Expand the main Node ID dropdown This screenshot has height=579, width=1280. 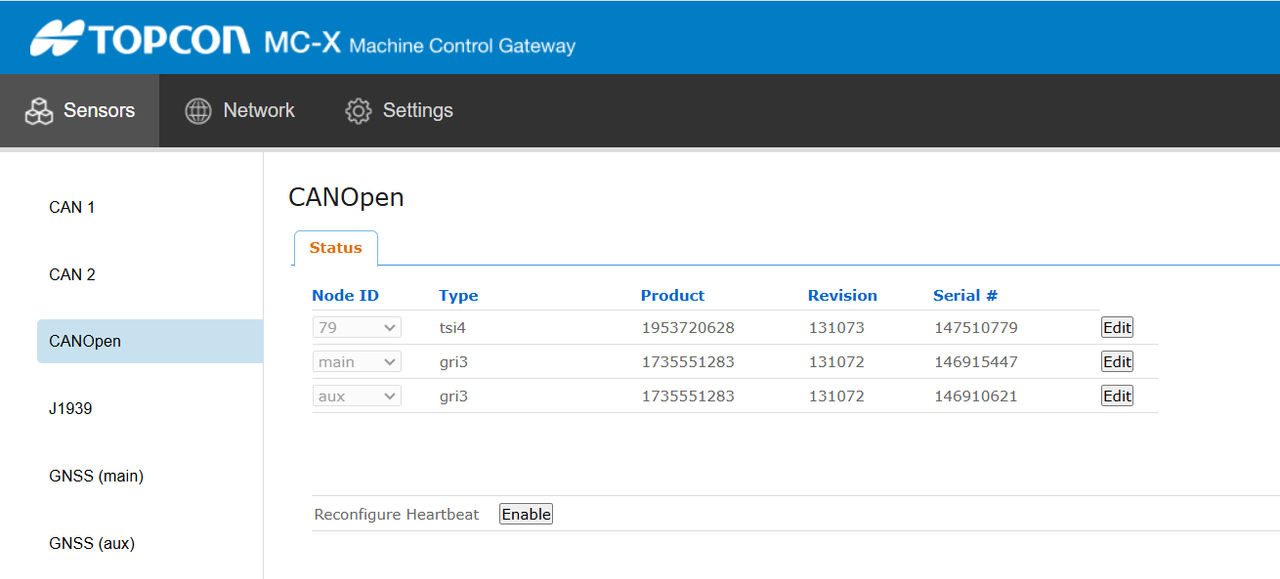pos(356,362)
